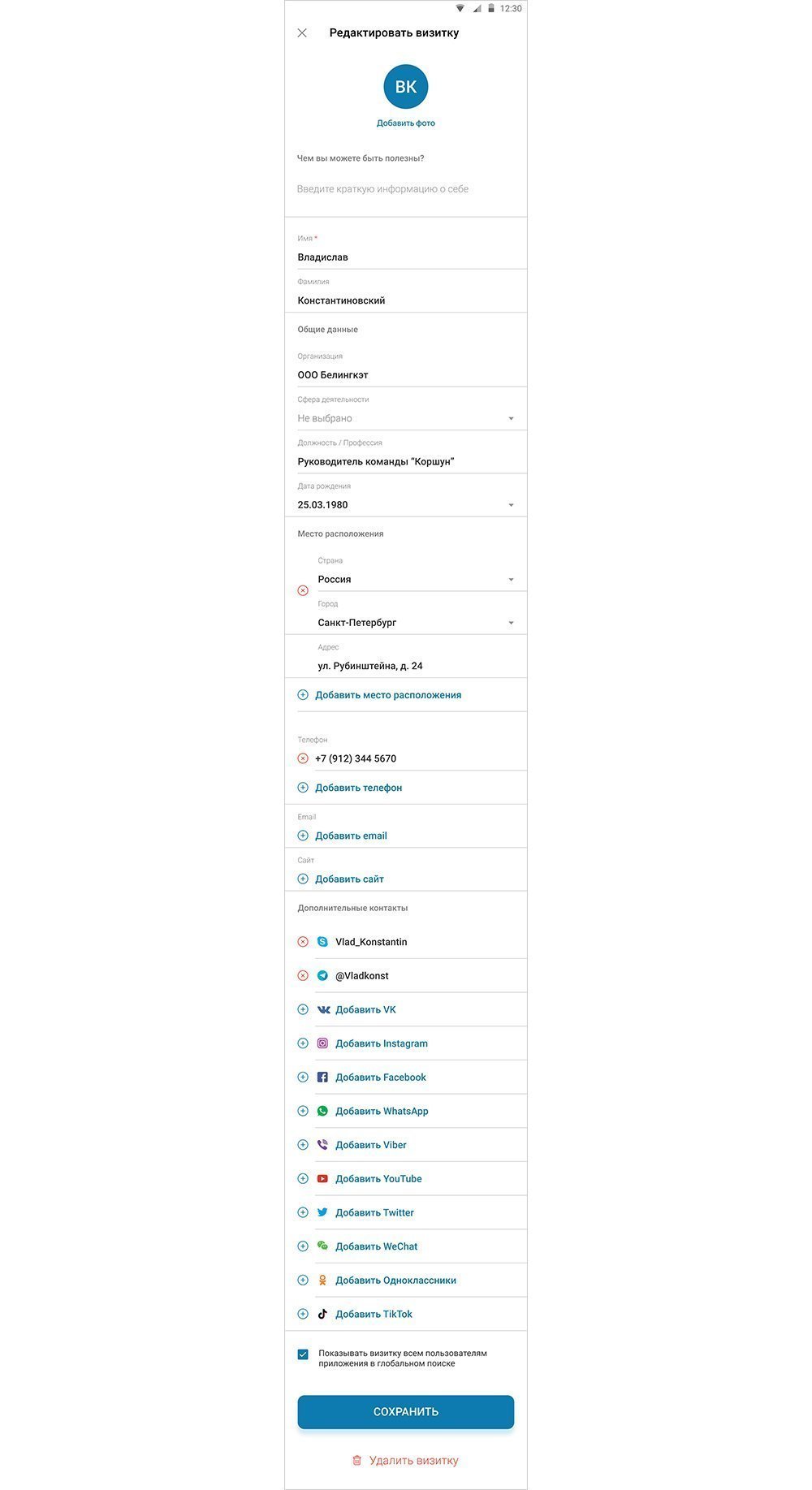
Task: Click the Имя field containing Владислав
Action: [x=406, y=257]
